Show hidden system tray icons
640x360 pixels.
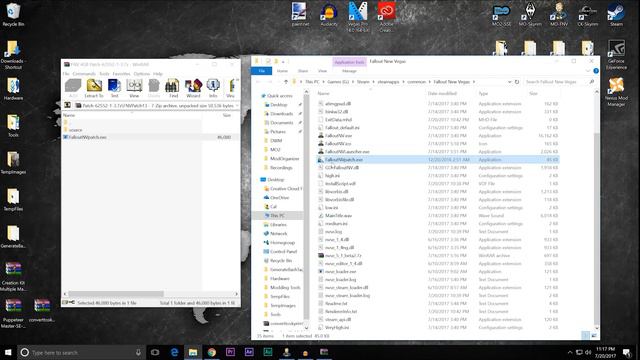pyautogui.click(x=570, y=352)
